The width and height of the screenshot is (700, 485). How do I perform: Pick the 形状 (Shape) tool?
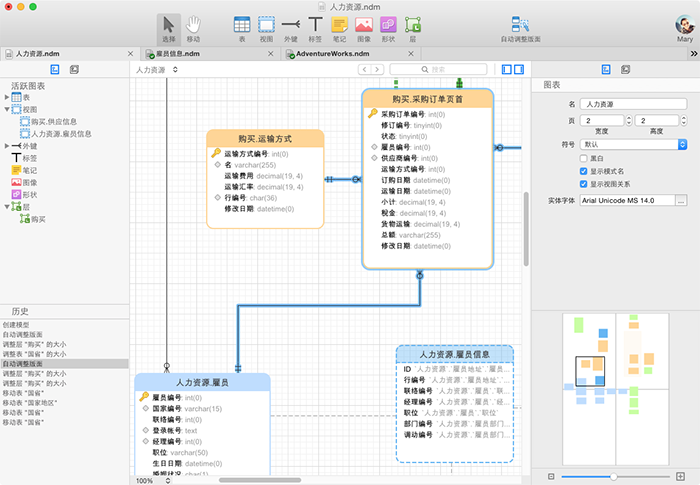tap(388, 29)
